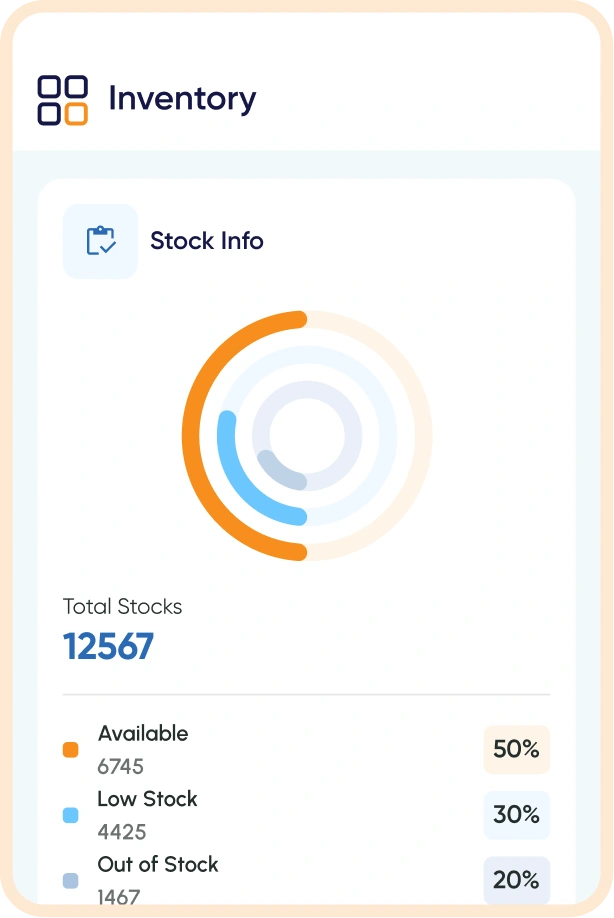Select the 20% Out of Stock badge

pyautogui.click(x=516, y=880)
